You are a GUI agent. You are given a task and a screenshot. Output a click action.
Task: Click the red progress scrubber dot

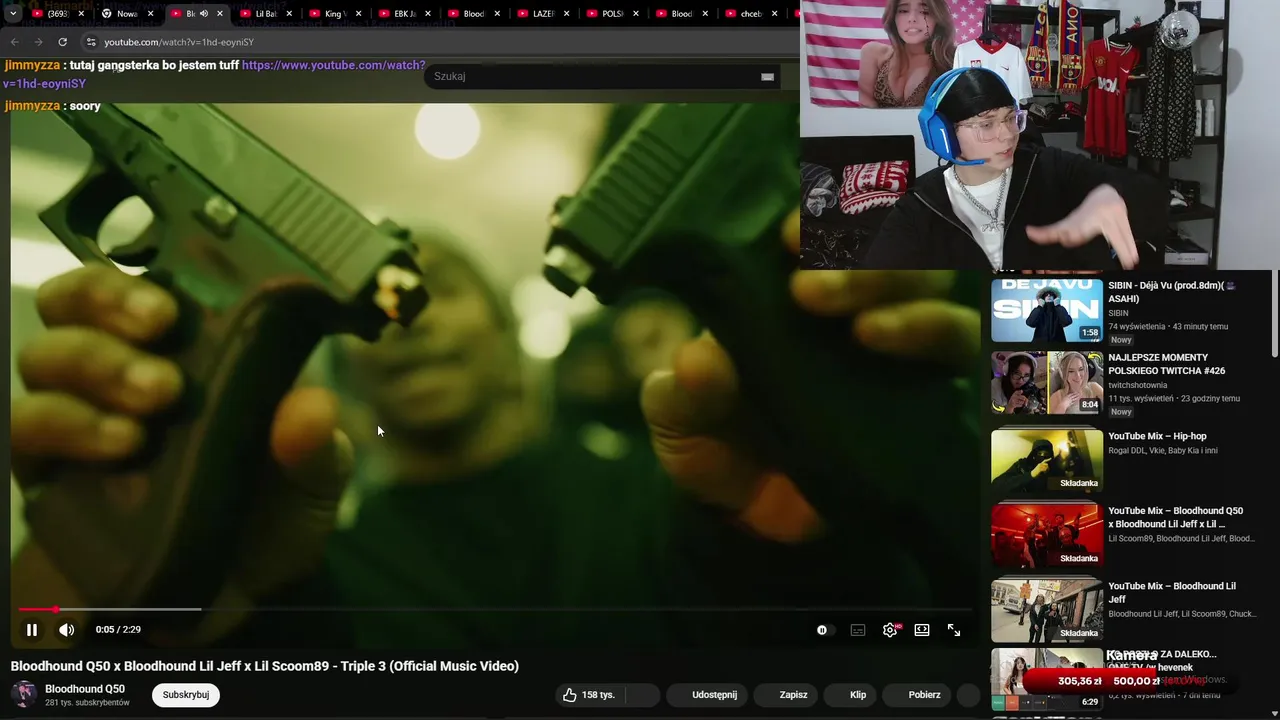[x=56, y=609]
